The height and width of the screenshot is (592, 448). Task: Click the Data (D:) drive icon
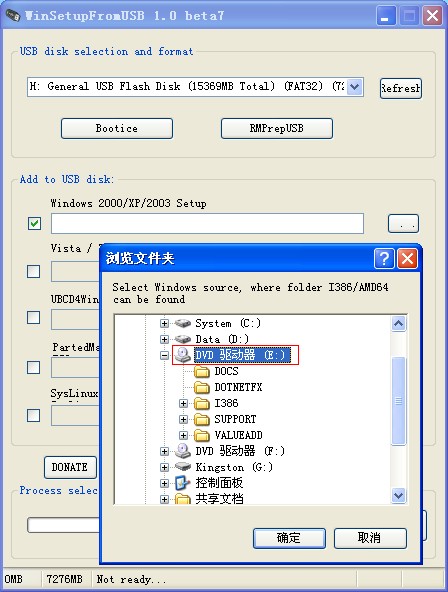(x=183, y=339)
